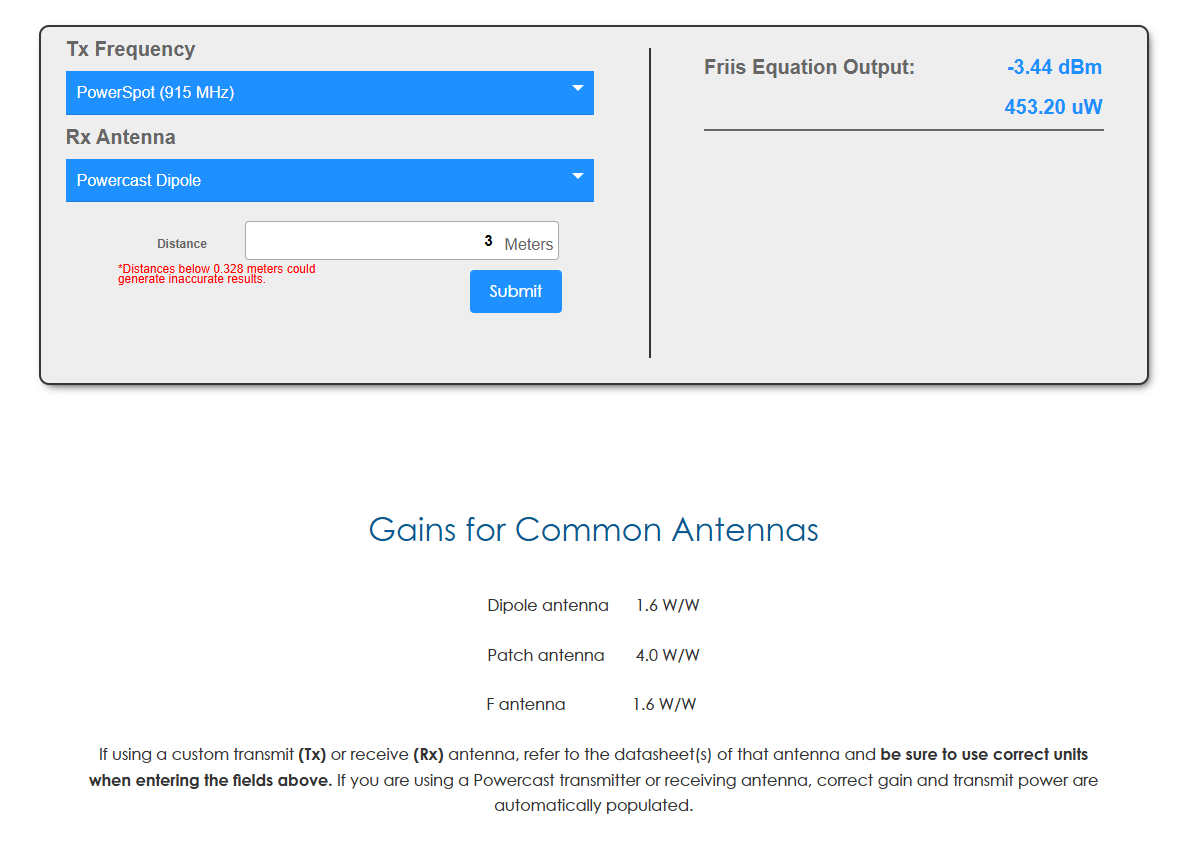Click the Friis Equation Output label
Screen dimensions: 1190x842
(810, 67)
